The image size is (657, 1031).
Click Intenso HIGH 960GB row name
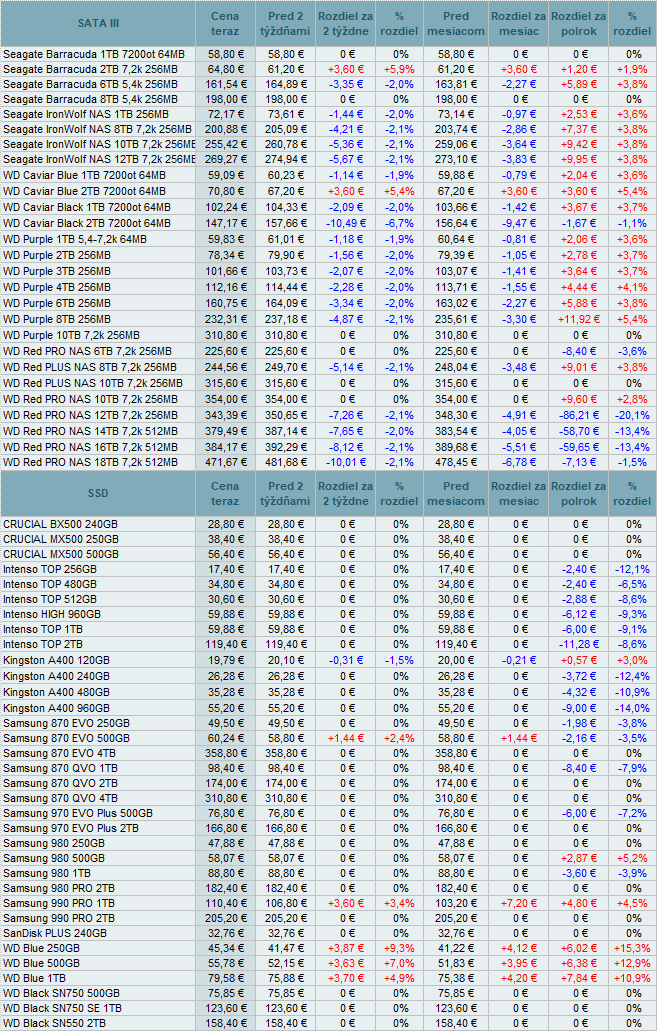(x=52, y=614)
